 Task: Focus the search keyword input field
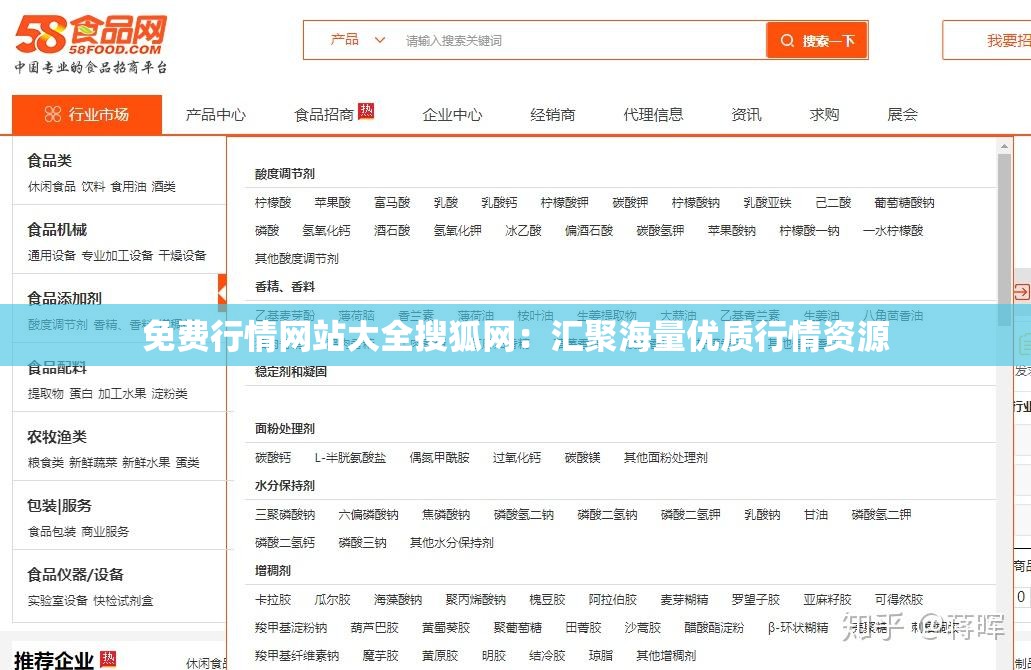pos(582,41)
